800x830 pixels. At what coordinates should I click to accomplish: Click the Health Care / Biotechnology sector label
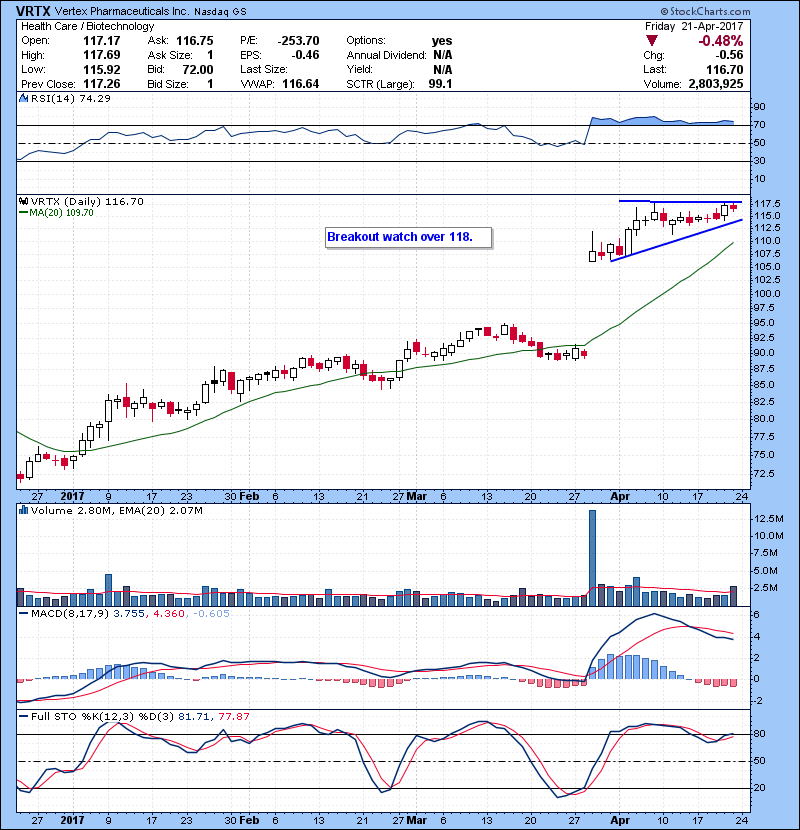pyautogui.click(x=87, y=26)
